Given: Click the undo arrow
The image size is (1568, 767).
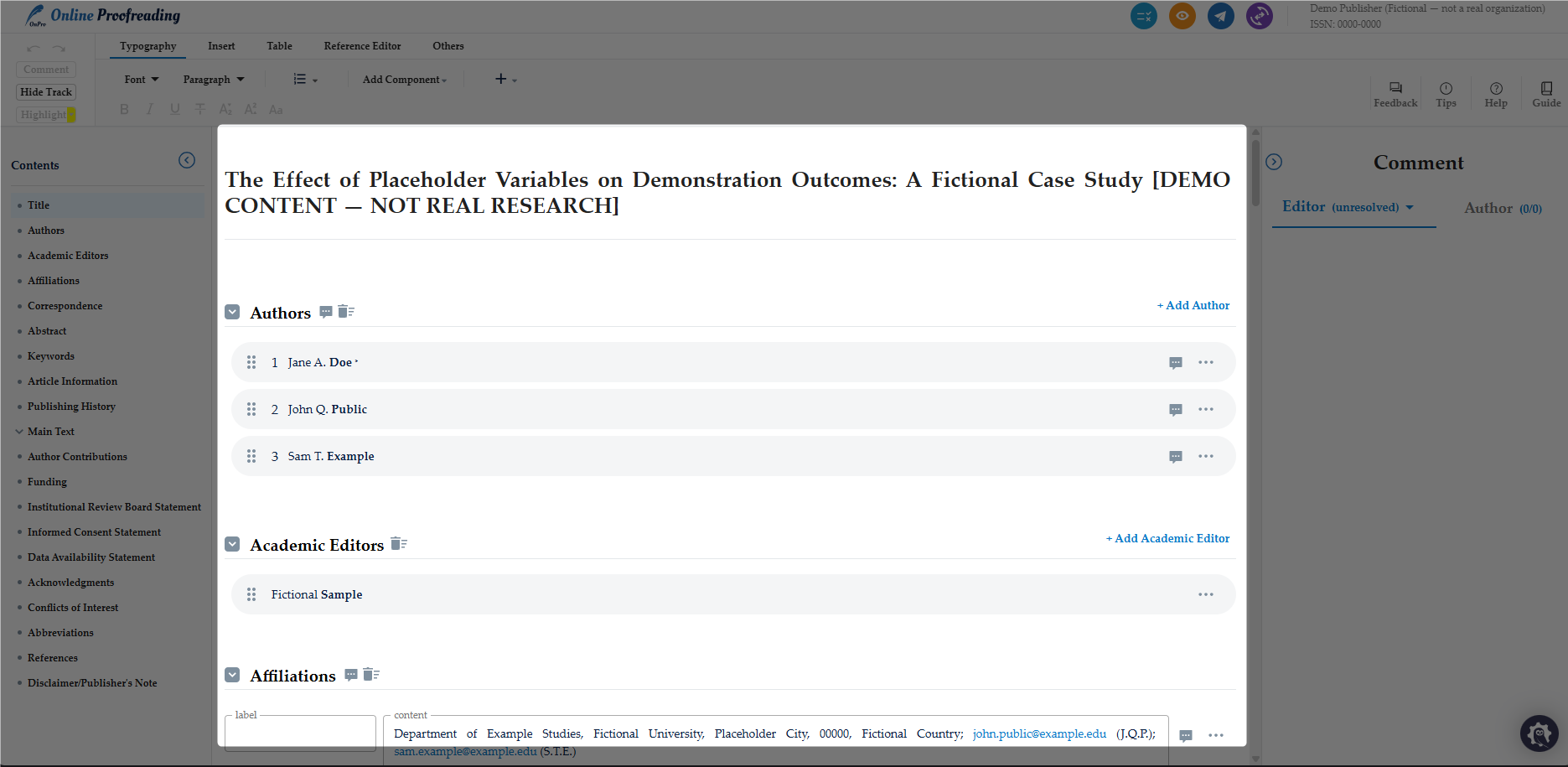Looking at the screenshot, I should click(x=34, y=48).
